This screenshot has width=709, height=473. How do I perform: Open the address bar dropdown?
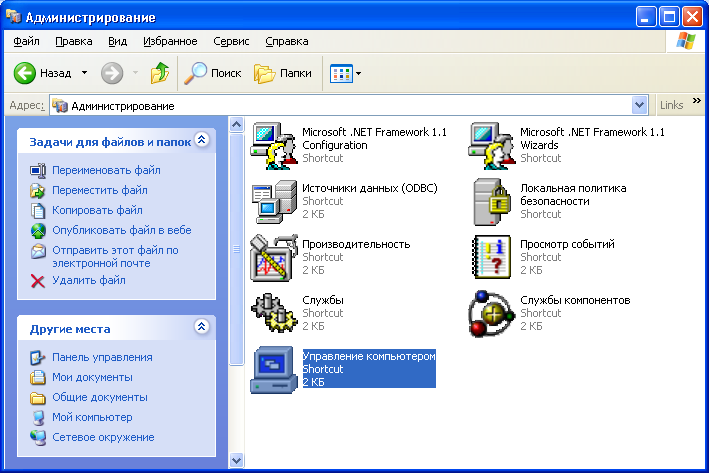(x=639, y=105)
